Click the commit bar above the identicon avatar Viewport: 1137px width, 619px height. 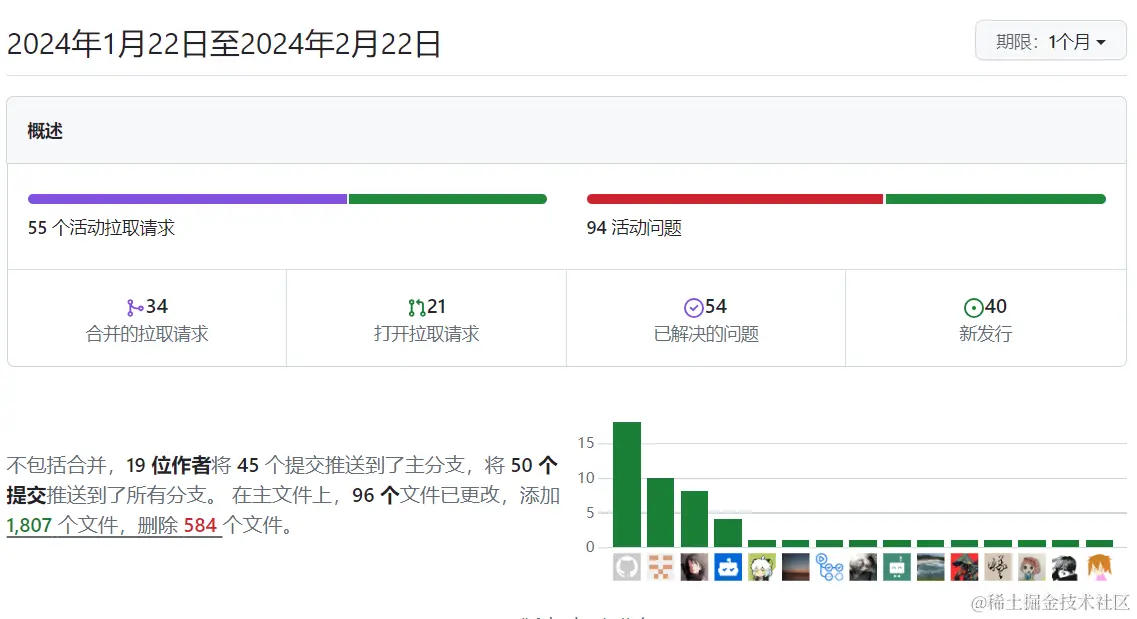660,512
